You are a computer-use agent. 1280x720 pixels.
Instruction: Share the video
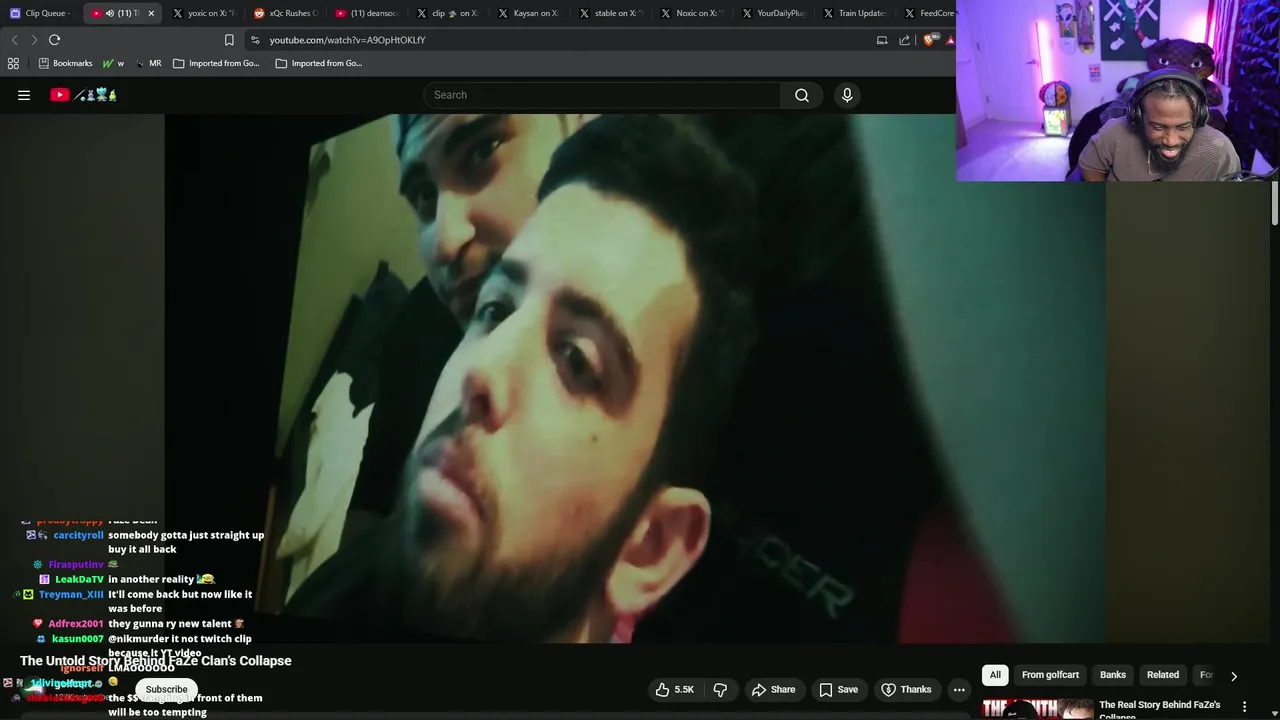coord(773,689)
